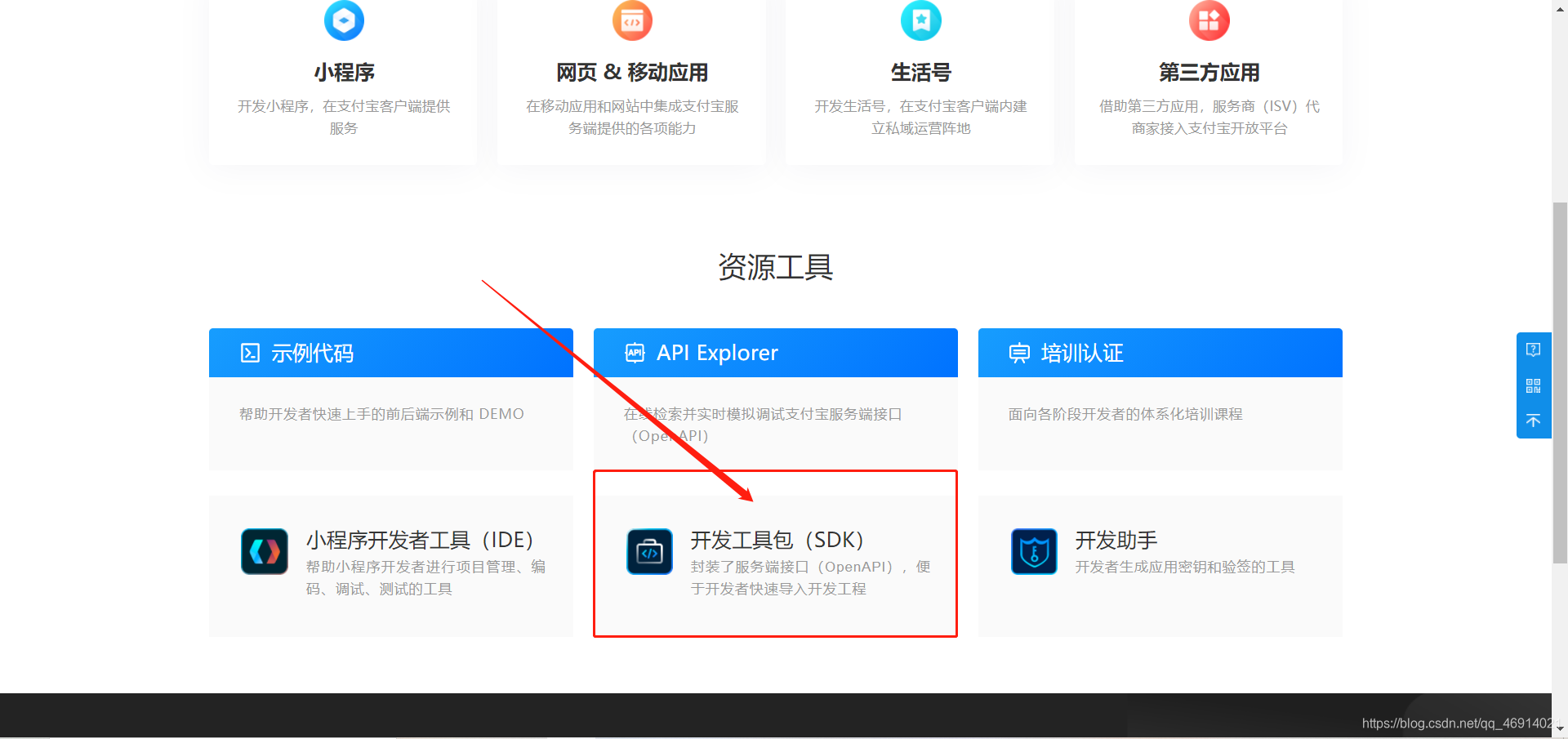The width and height of the screenshot is (1568, 739).
Task: Click the 培训认证 presentation icon
Action: pyautogui.click(x=1019, y=353)
